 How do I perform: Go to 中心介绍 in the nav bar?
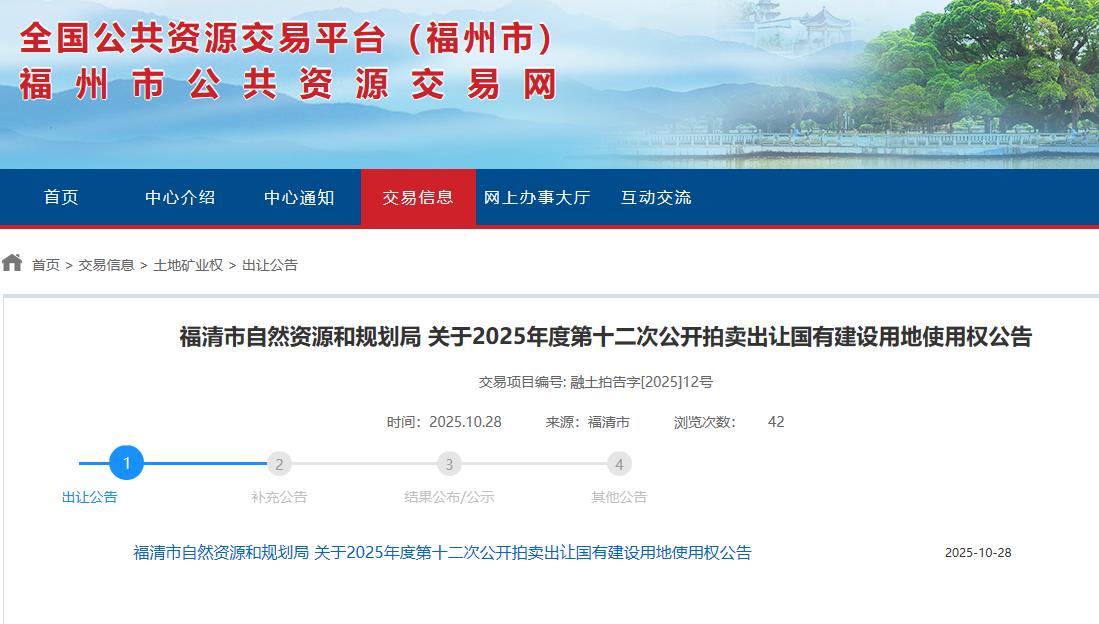pyautogui.click(x=180, y=197)
